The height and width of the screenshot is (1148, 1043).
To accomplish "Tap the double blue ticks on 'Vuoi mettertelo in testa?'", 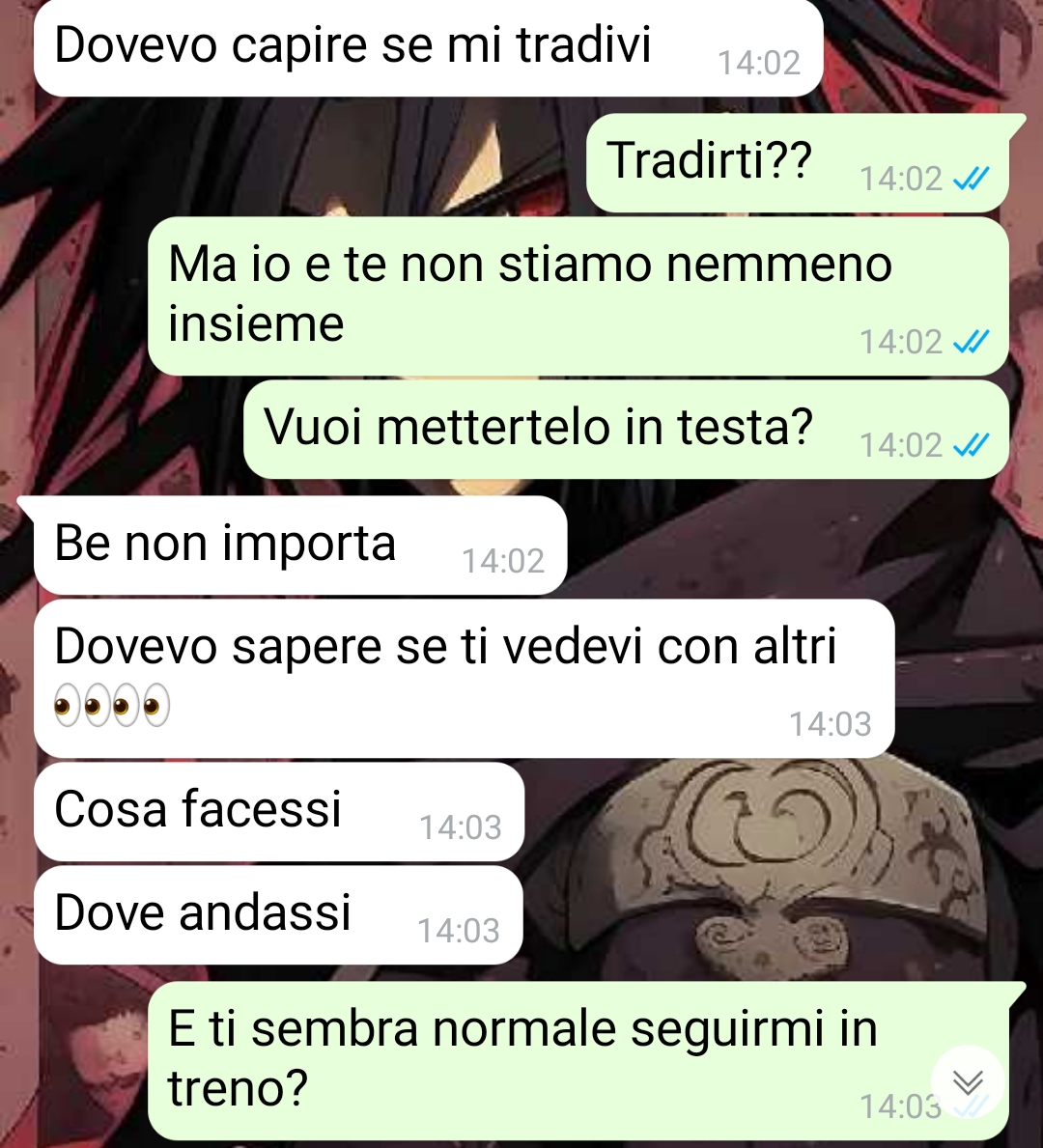I will coord(972,444).
